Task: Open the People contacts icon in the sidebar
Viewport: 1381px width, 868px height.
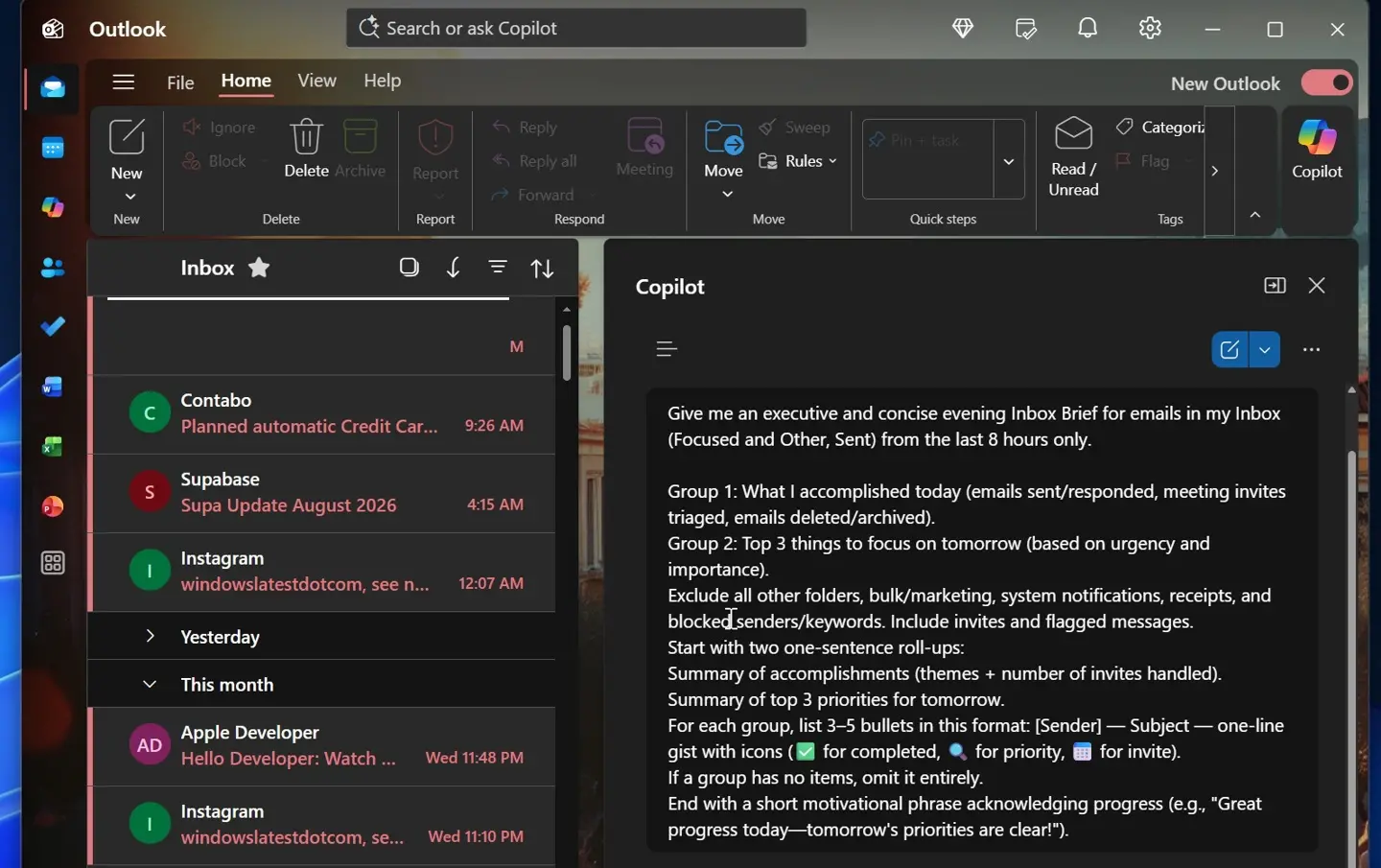Action: tap(53, 268)
